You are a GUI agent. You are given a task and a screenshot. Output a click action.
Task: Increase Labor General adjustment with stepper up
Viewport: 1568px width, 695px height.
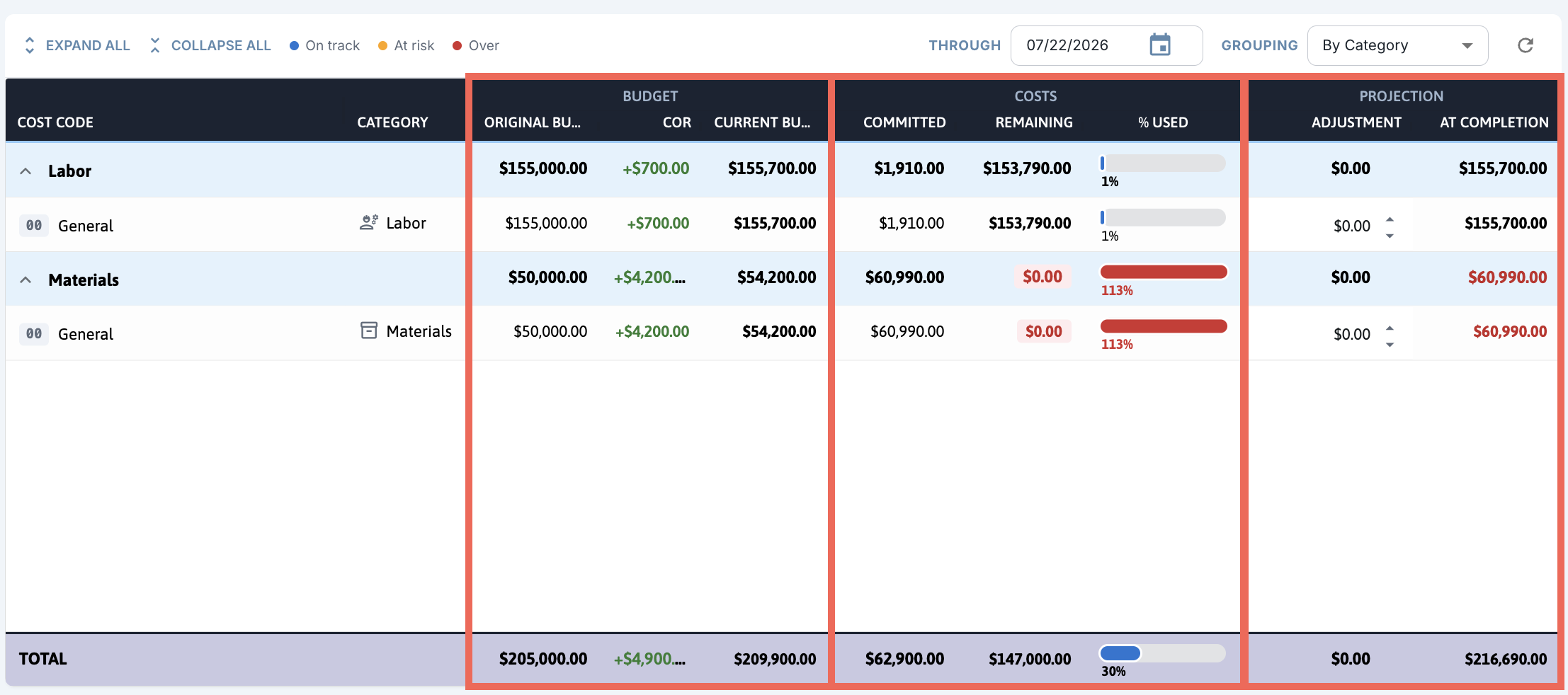1390,219
